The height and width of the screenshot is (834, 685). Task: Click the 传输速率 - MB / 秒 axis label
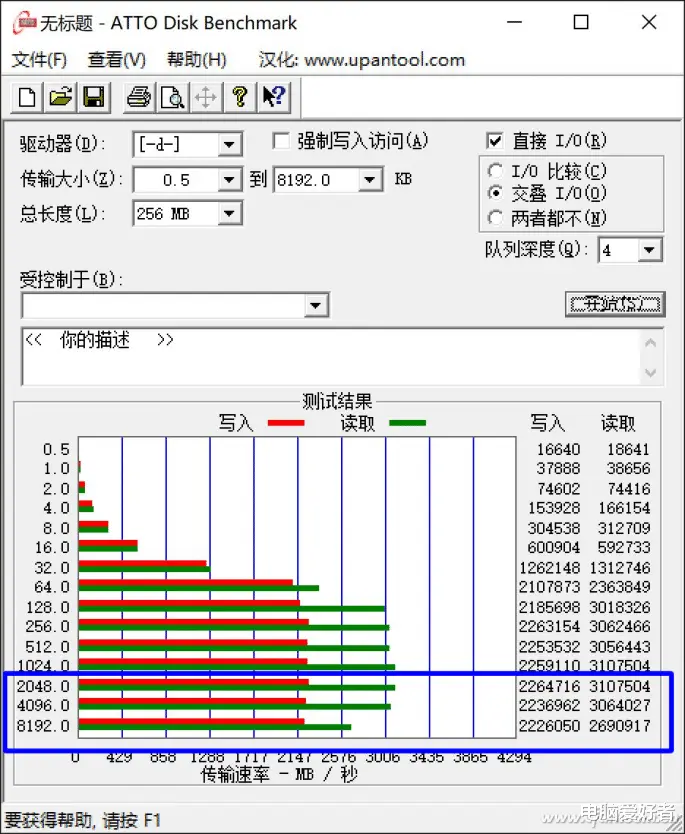click(279, 775)
